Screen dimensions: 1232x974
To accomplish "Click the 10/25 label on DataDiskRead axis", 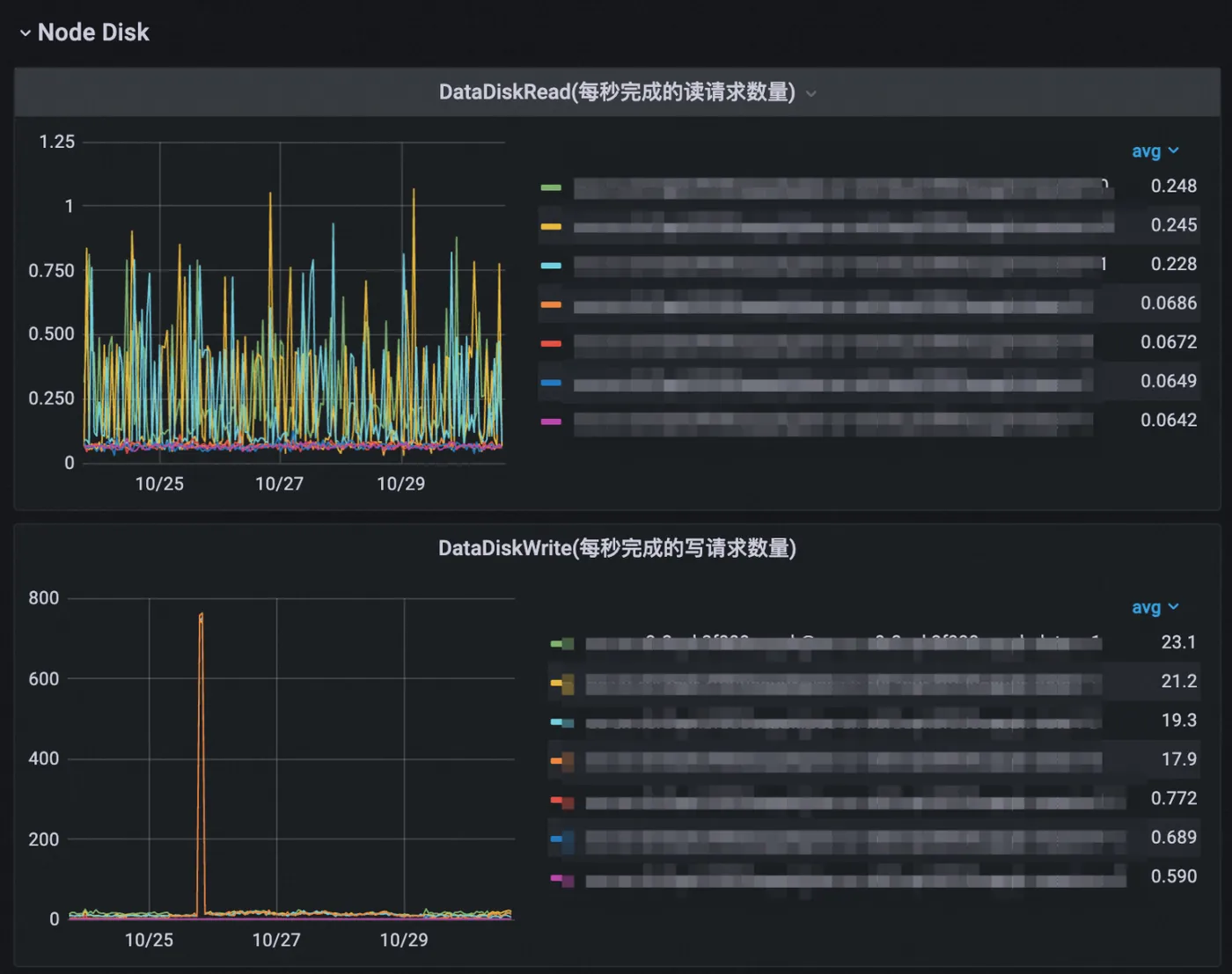I will (x=159, y=484).
